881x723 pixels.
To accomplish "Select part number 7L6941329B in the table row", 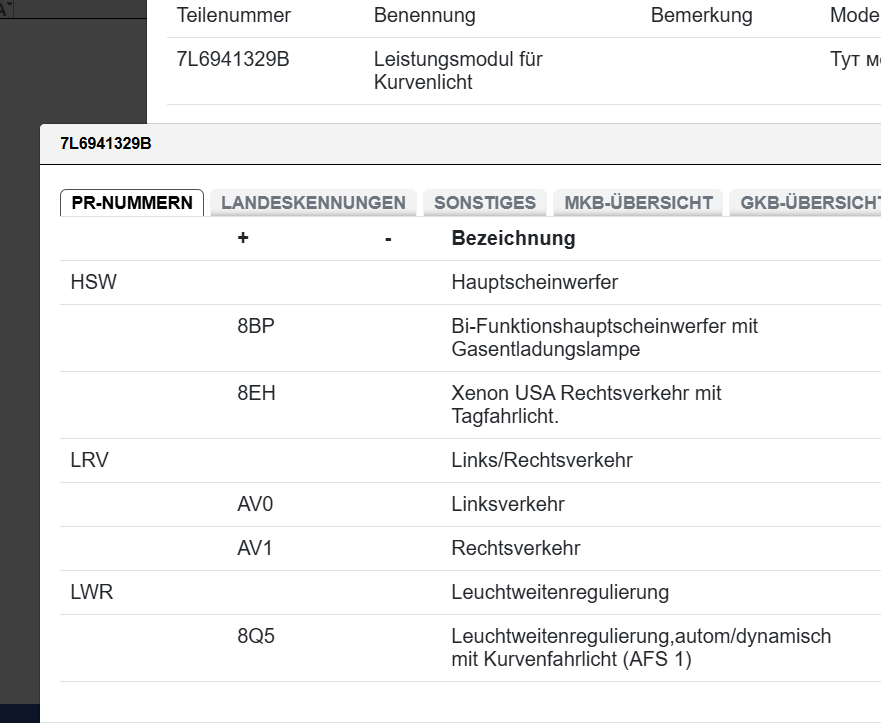I will coord(233,59).
